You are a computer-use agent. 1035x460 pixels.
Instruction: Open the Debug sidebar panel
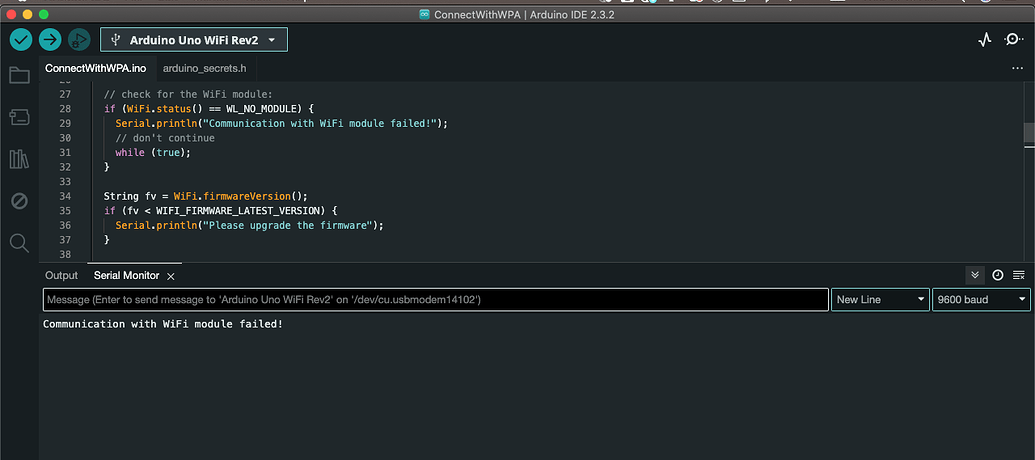pyautogui.click(x=19, y=201)
